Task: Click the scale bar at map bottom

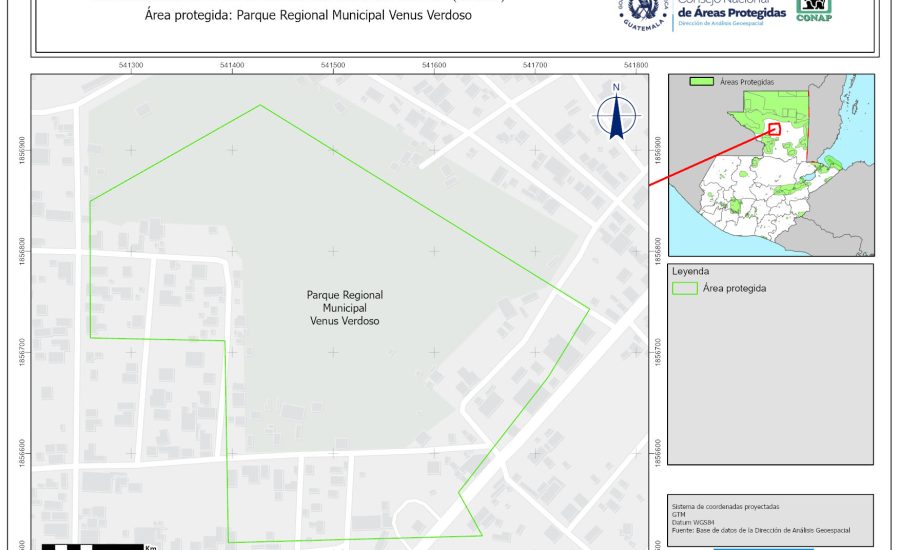Action: (x=90, y=546)
